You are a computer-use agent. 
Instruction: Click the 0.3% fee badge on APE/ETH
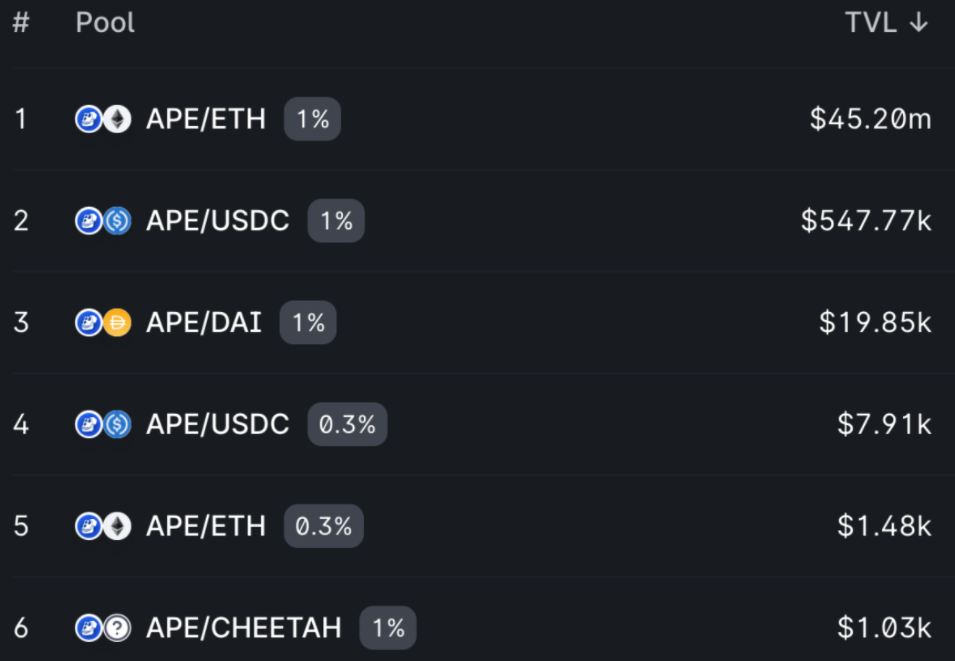[323, 526]
